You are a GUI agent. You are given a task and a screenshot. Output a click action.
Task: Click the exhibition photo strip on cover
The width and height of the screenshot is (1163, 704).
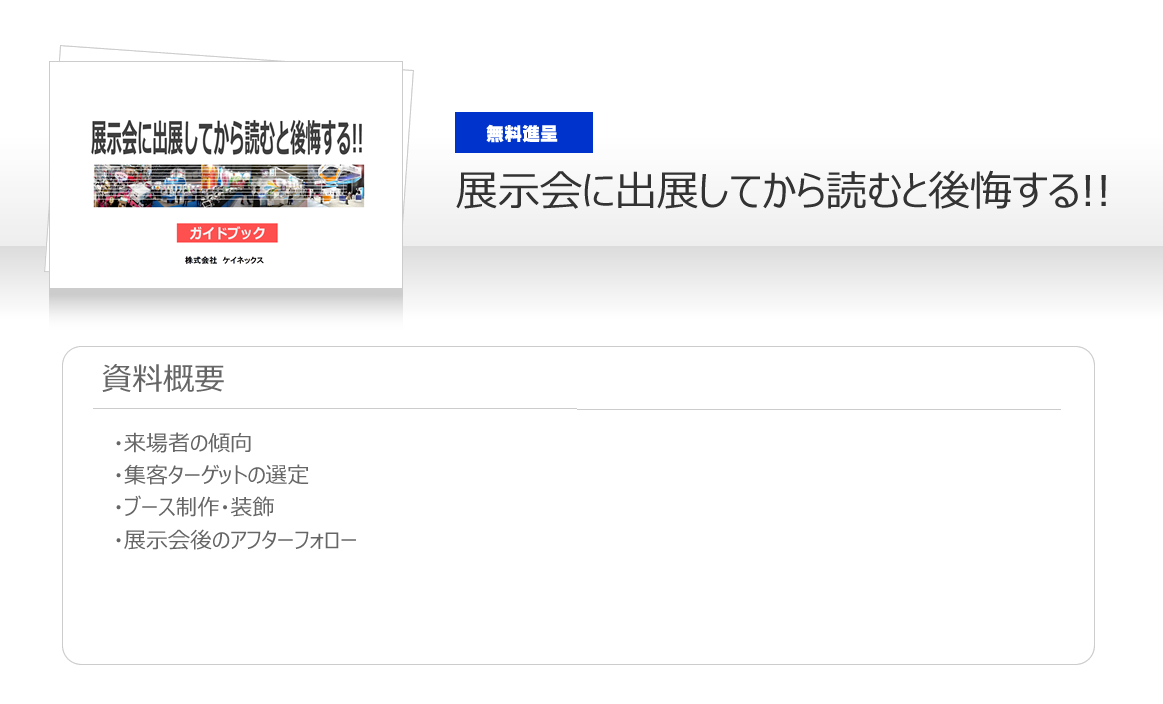pyautogui.click(x=228, y=185)
